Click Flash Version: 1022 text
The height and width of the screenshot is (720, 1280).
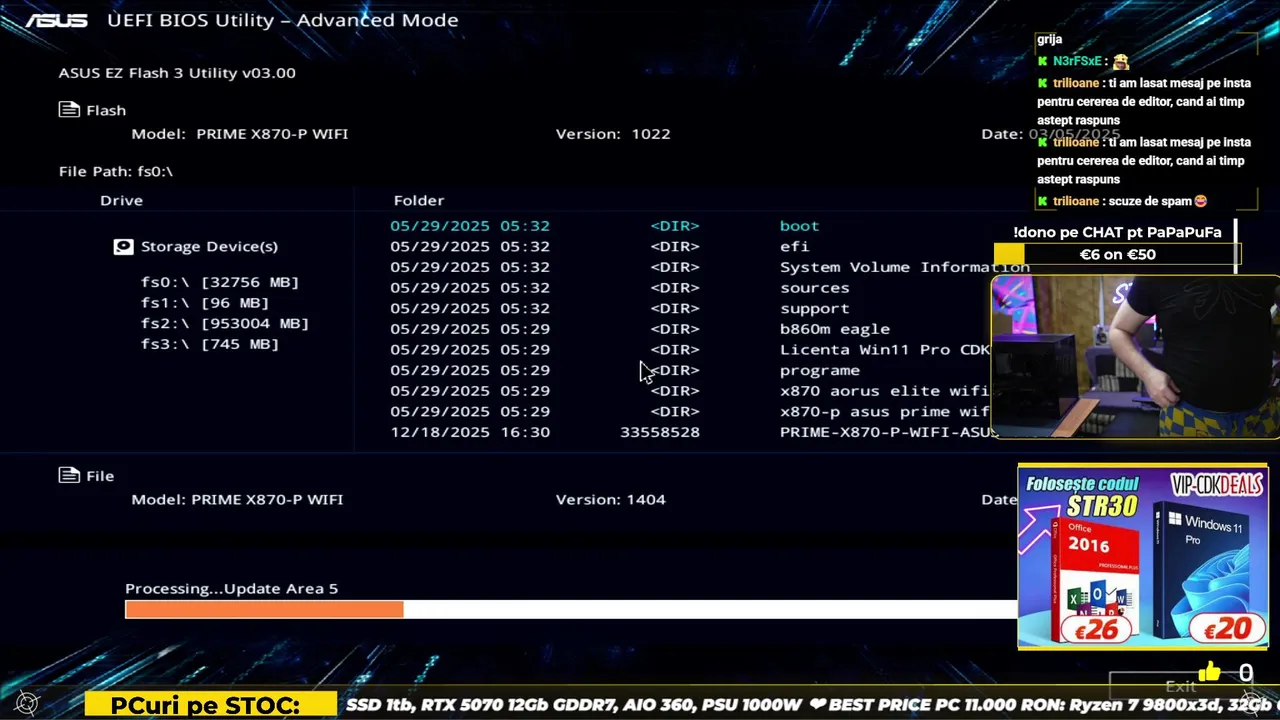coord(613,133)
